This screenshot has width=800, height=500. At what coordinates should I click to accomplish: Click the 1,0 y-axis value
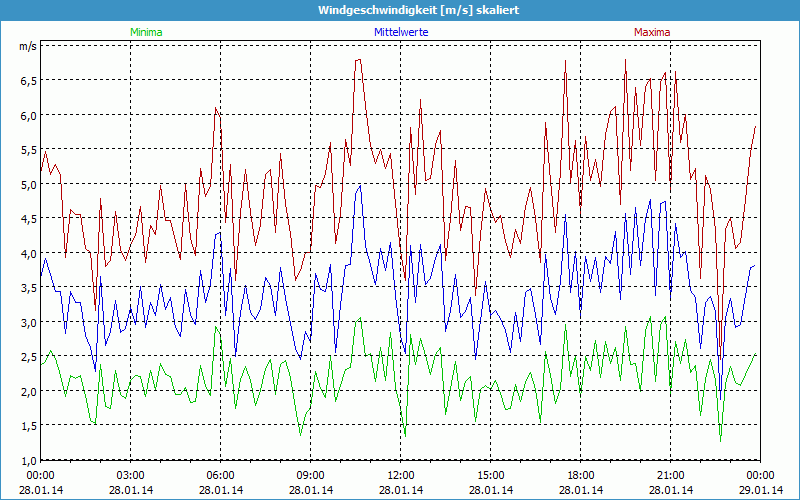coord(29,461)
